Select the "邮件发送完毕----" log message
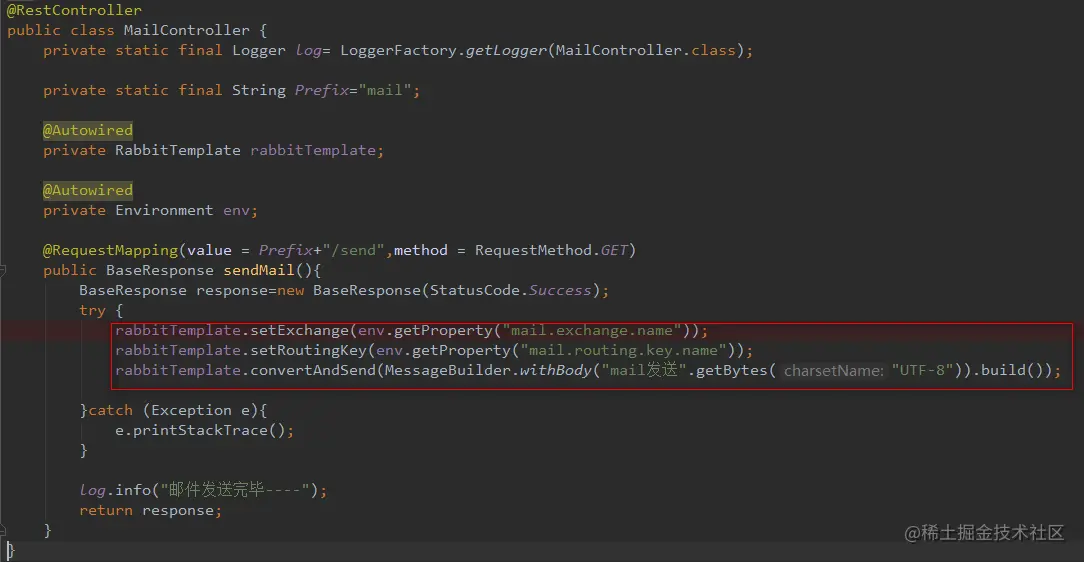 click(x=235, y=490)
